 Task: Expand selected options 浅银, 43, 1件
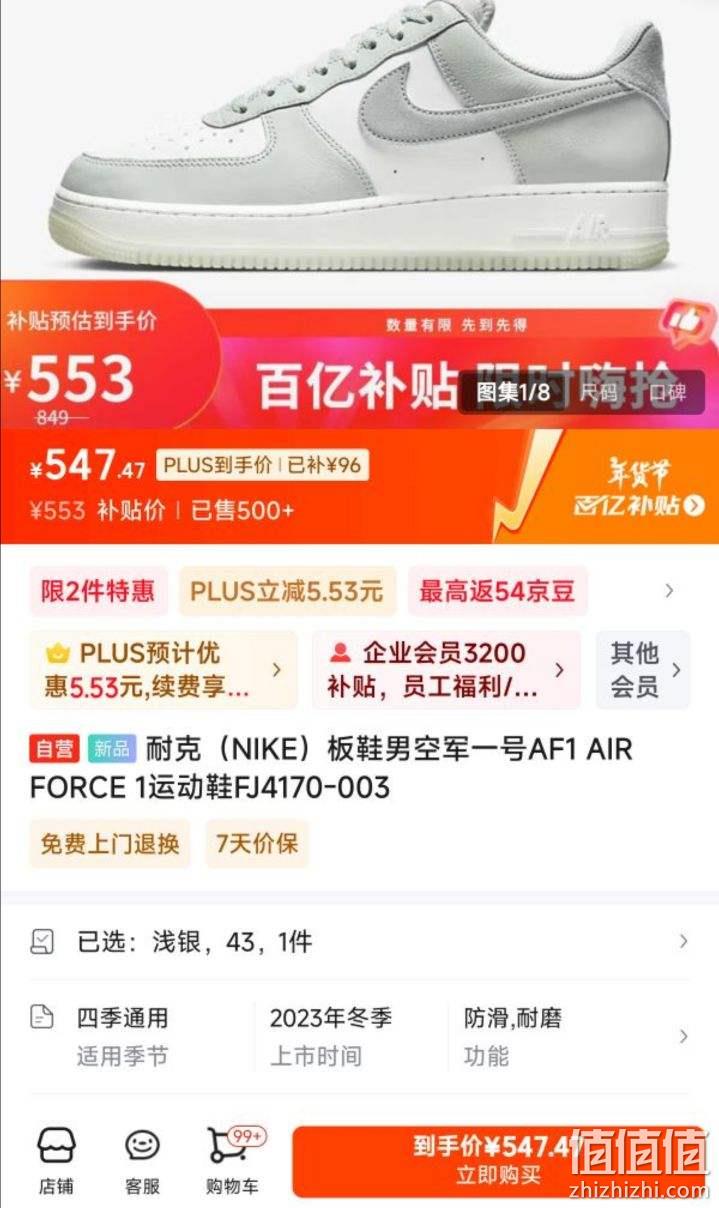tap(359, 941)
